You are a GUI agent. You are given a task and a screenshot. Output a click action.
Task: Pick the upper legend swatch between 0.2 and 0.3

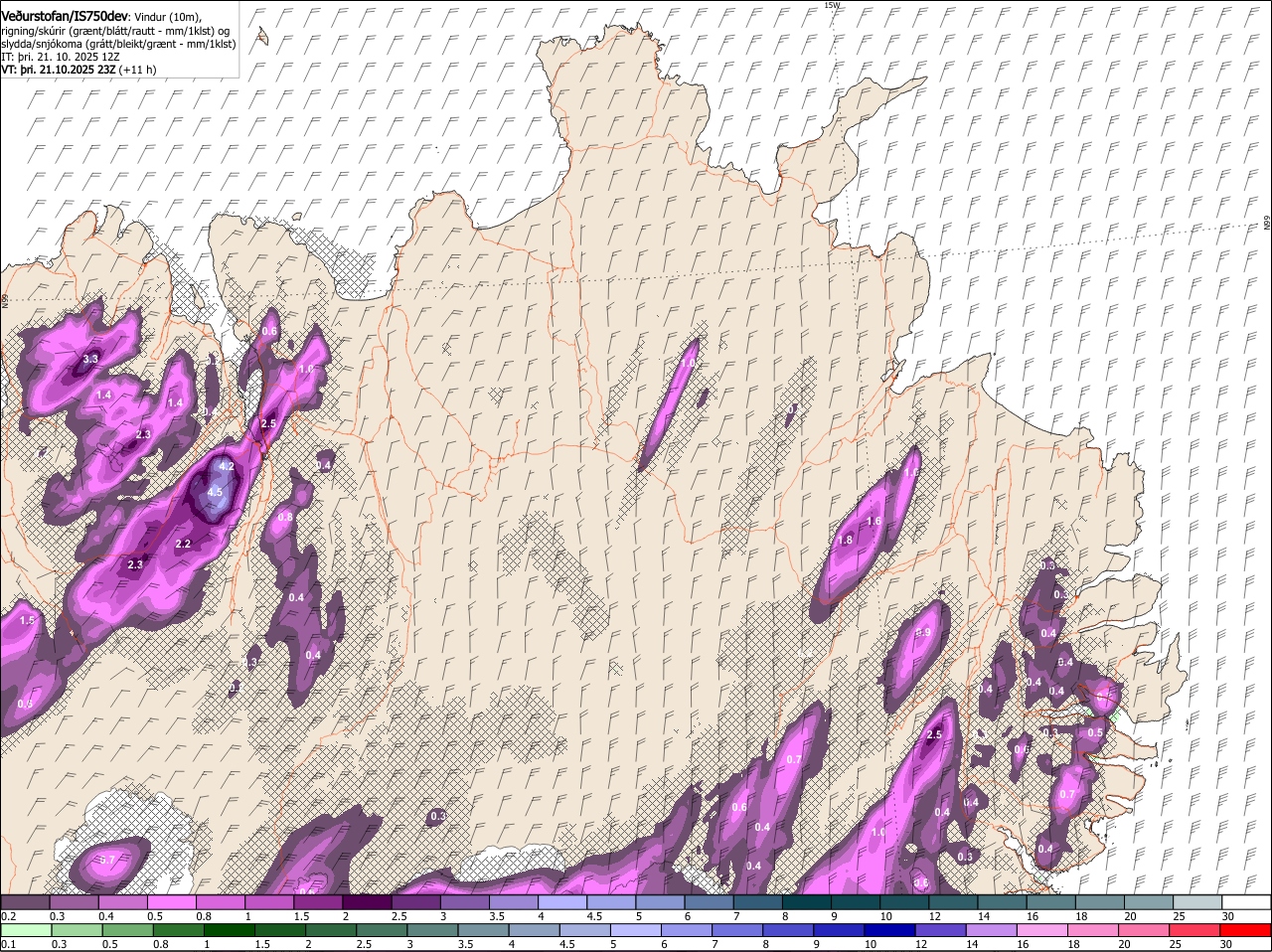[26, 902]
